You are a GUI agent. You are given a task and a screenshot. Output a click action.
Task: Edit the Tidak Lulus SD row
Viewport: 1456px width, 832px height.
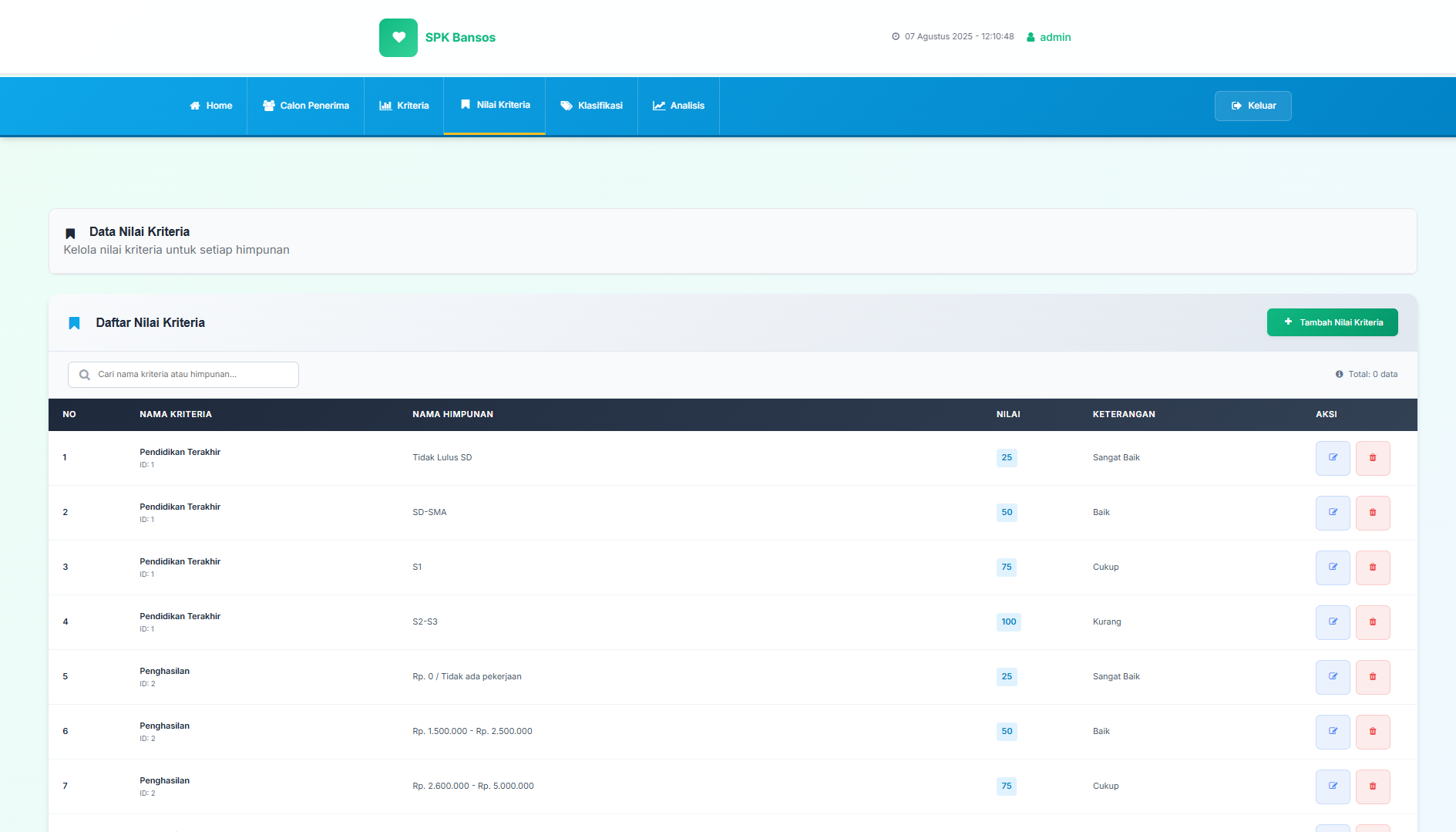(1333, 458)
